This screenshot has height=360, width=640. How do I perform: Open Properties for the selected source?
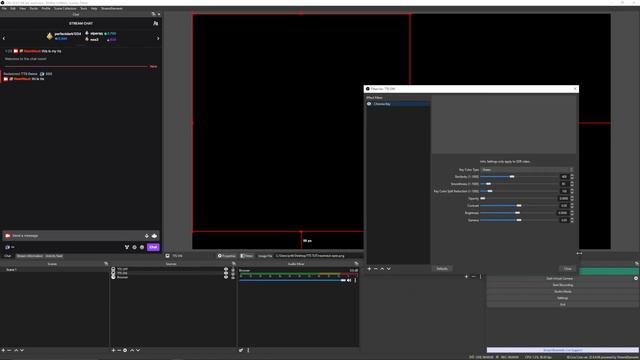pyautogui.click(x=227, y=256)
